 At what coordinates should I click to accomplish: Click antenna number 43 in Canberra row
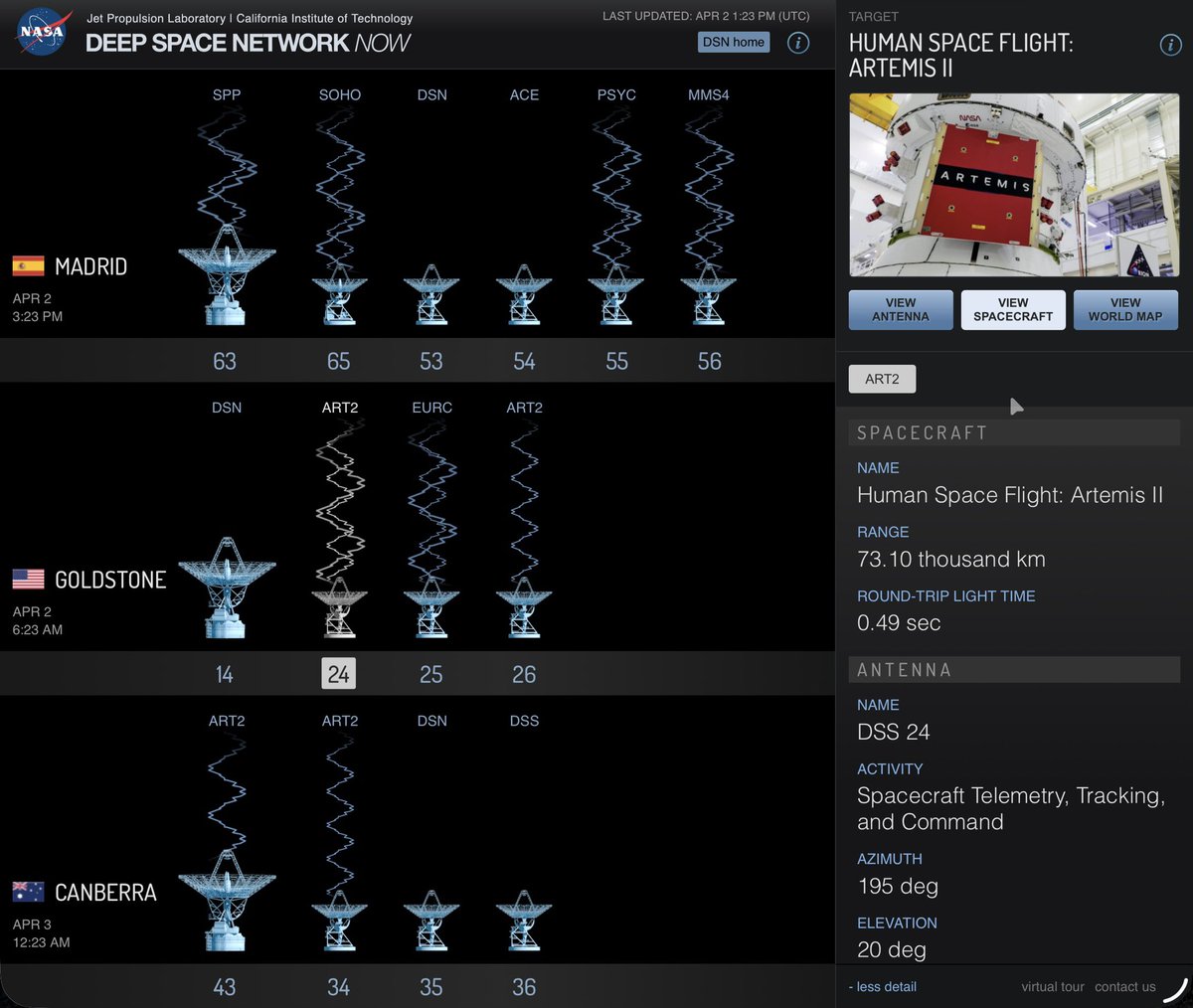[x=225, y=987]
